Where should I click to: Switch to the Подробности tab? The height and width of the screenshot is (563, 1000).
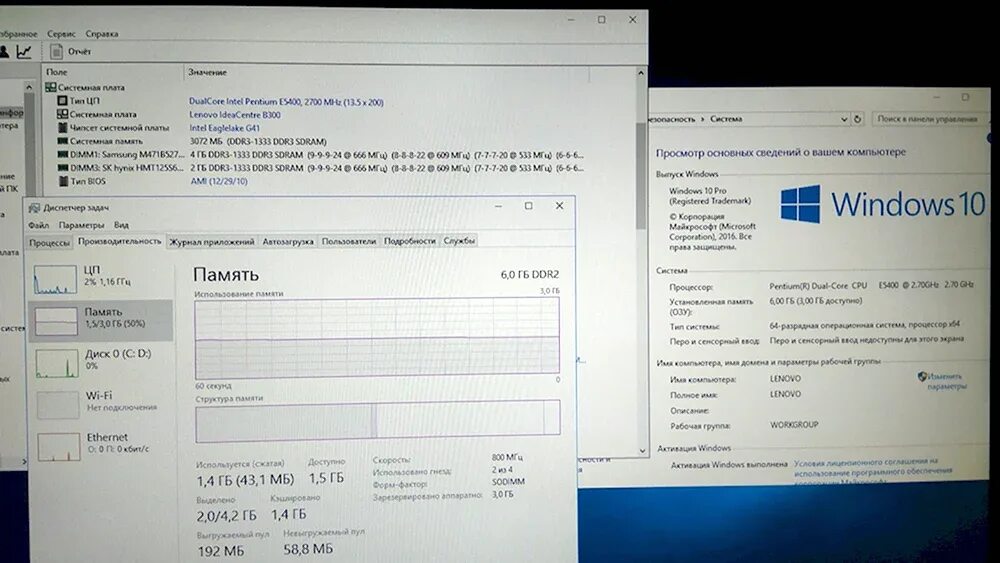(409, 241)
